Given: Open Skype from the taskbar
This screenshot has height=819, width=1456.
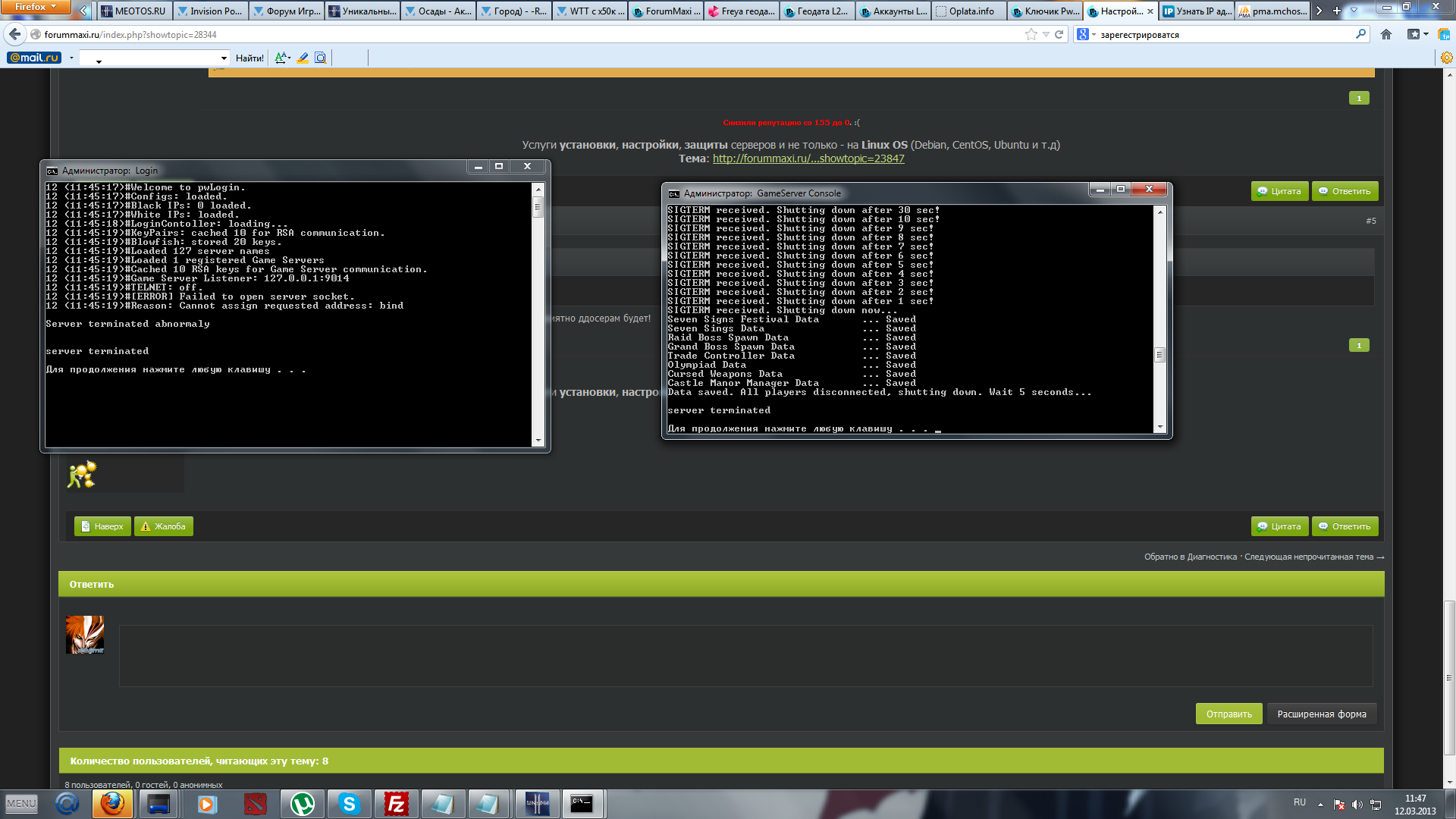Looking at the screenshot, I should [x=349, y=803].
